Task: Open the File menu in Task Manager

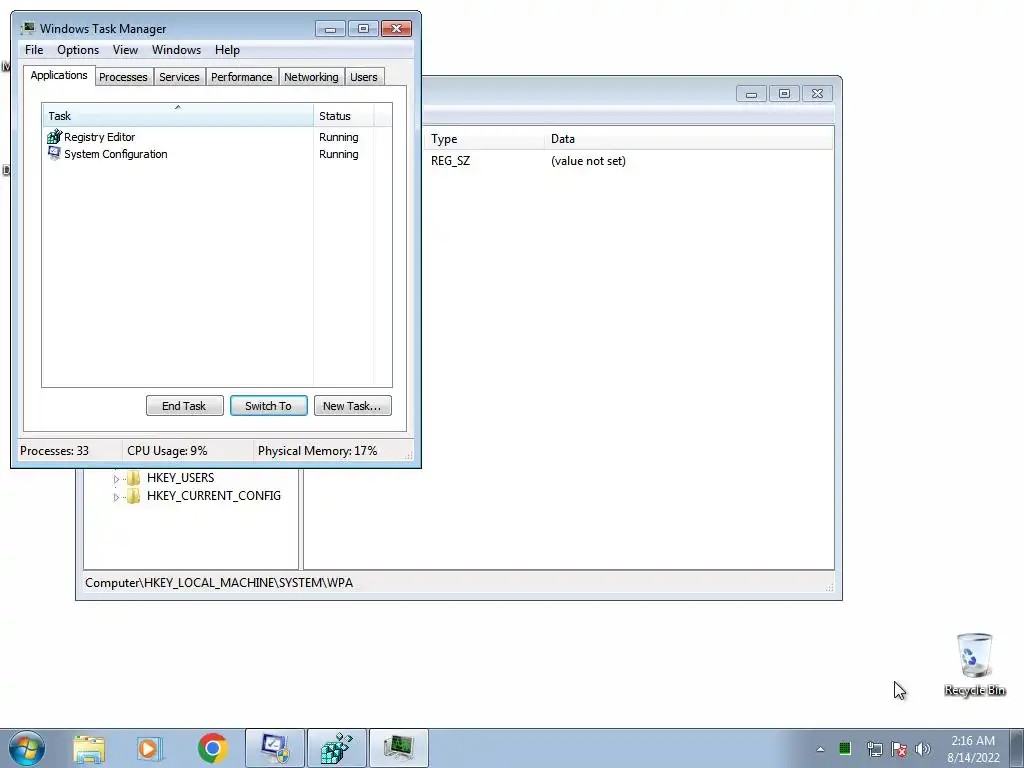Action: click(x=34, y=50)
